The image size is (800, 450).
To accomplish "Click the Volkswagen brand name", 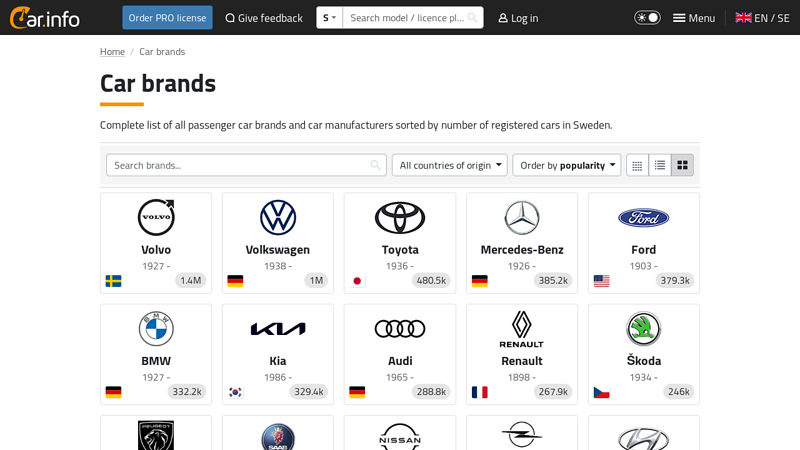I will [x=278, y=249].
